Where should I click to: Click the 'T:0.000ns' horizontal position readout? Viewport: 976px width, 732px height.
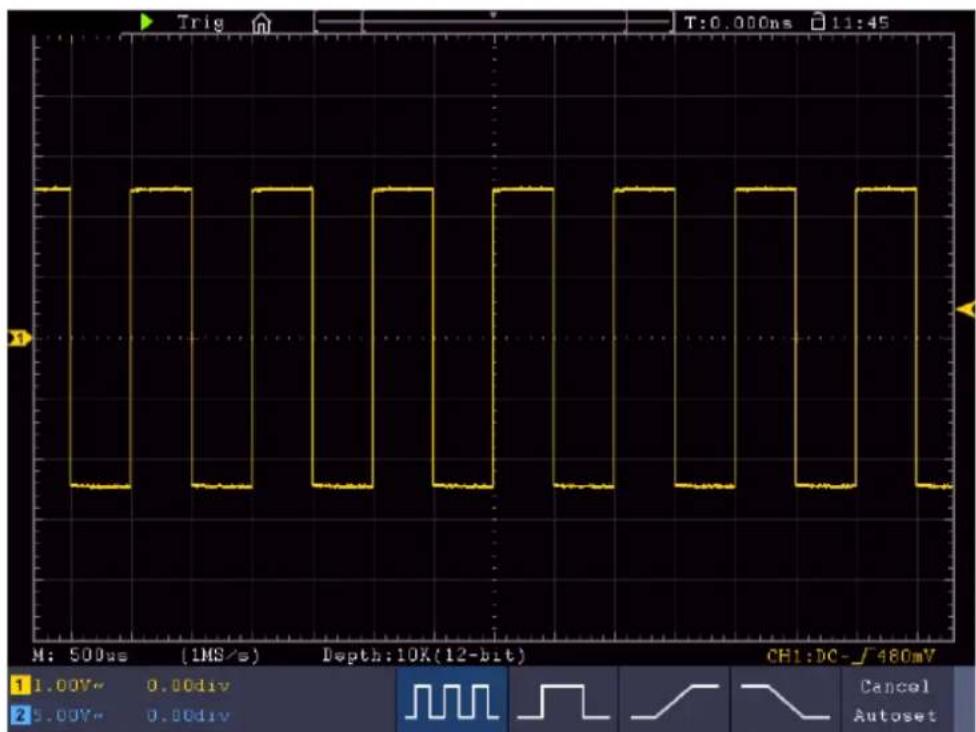pyautogui.click(x=738, y=23)
